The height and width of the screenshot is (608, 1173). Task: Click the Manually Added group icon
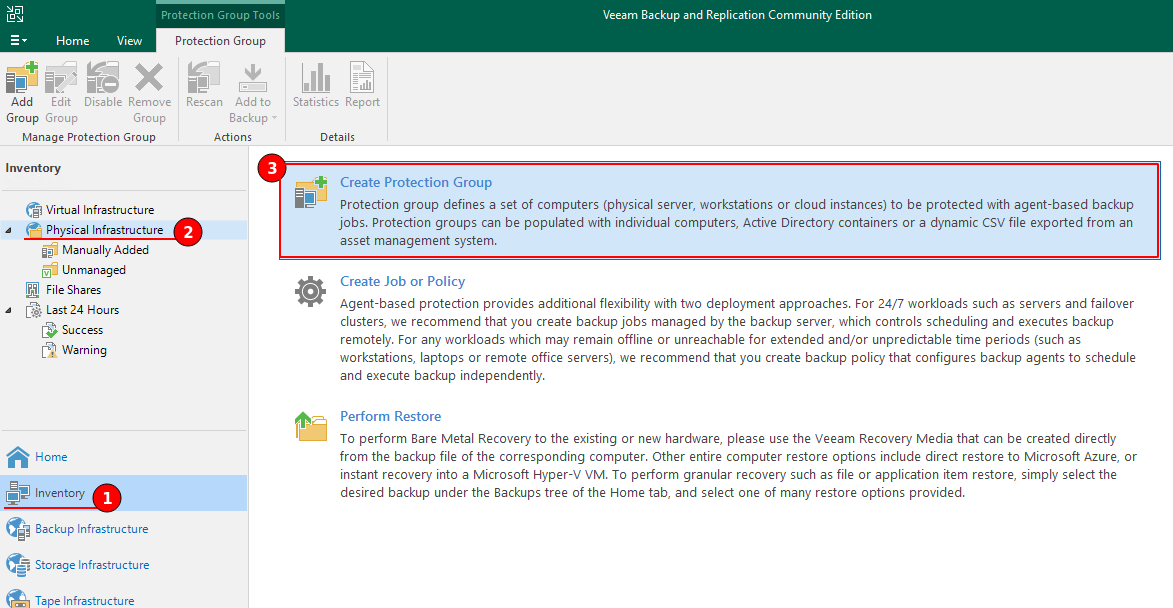[50, 250]
